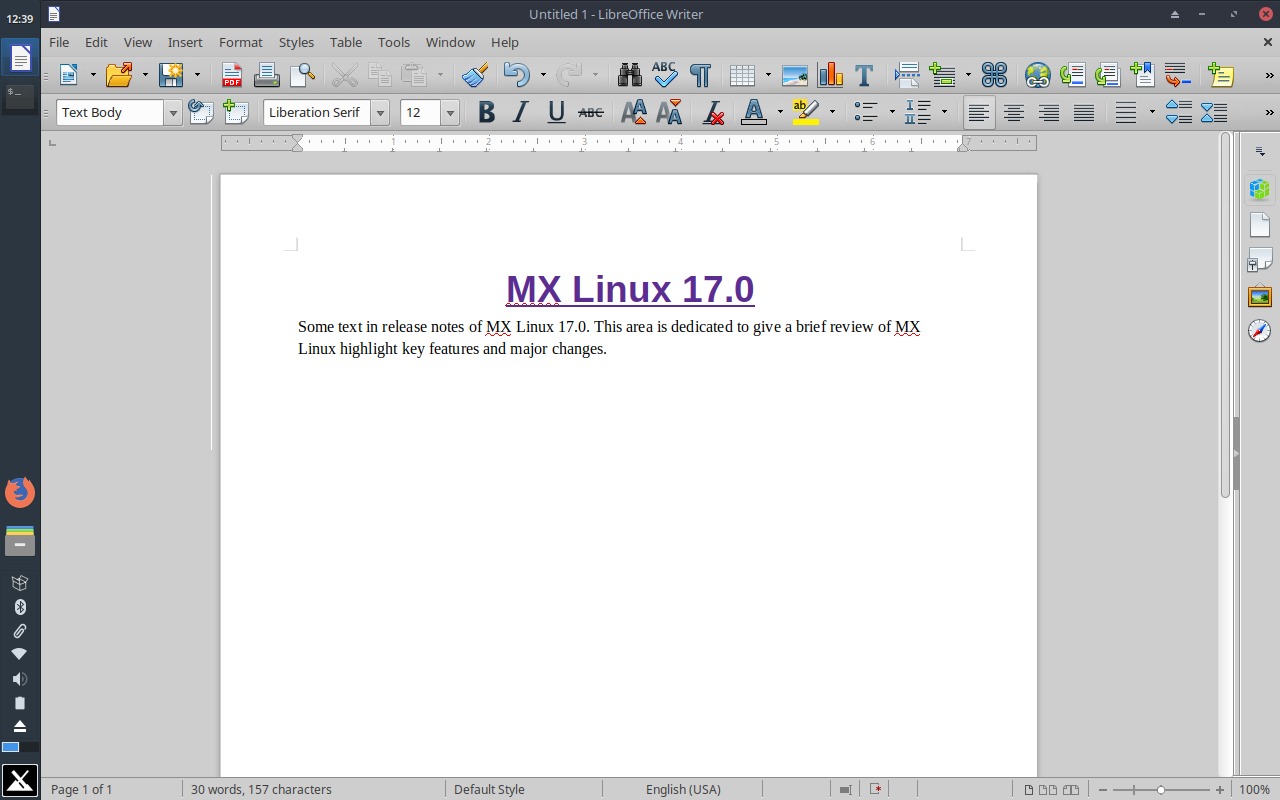Open the Styles menu
The width and height of the screenshot is (1280, 800).
coord(296,42)
